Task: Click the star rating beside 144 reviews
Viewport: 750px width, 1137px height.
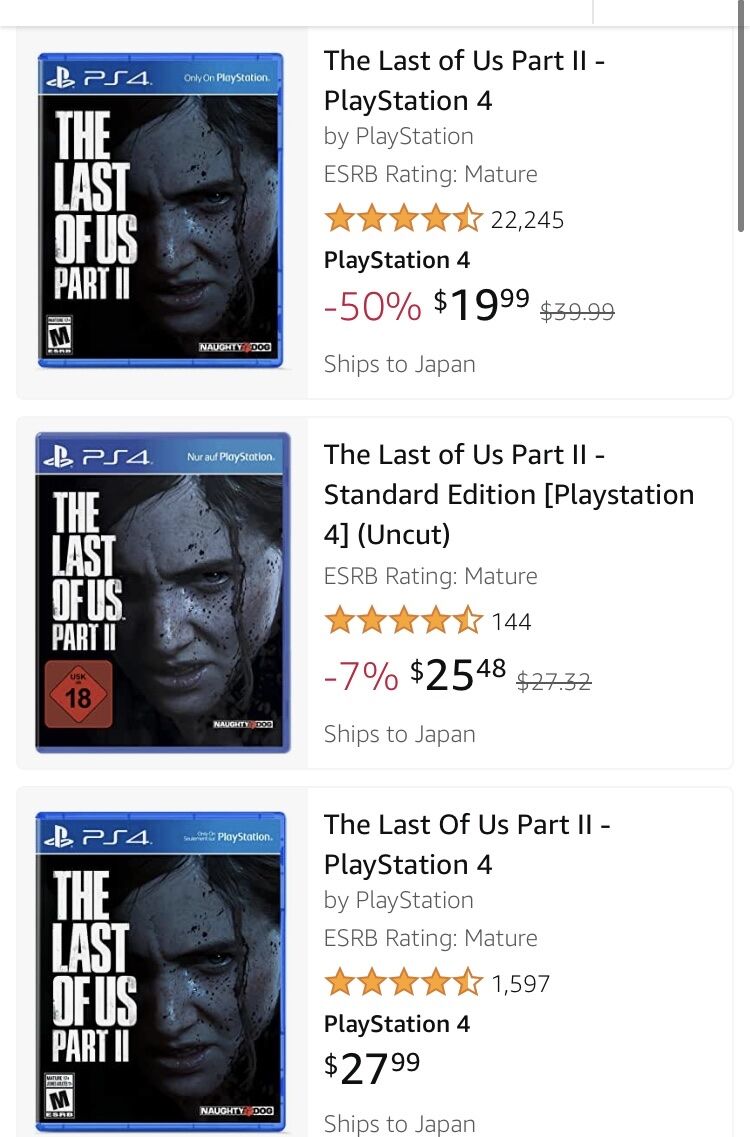Action: pyautogui.click(x=403, y=620)
